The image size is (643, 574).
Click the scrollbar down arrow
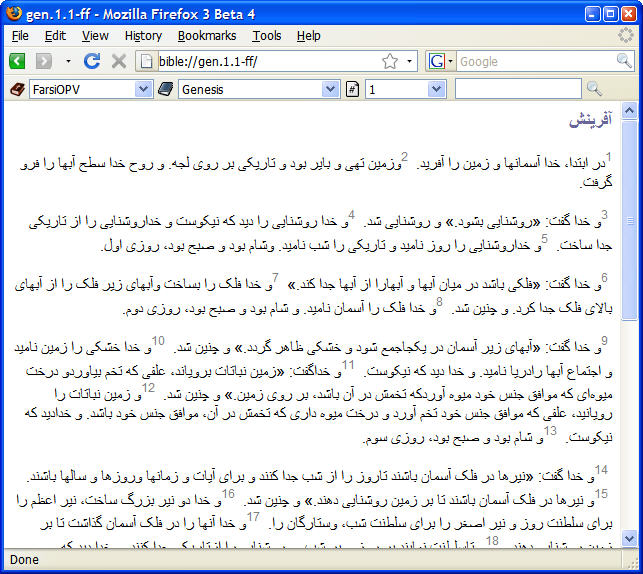tap(629, 538)
